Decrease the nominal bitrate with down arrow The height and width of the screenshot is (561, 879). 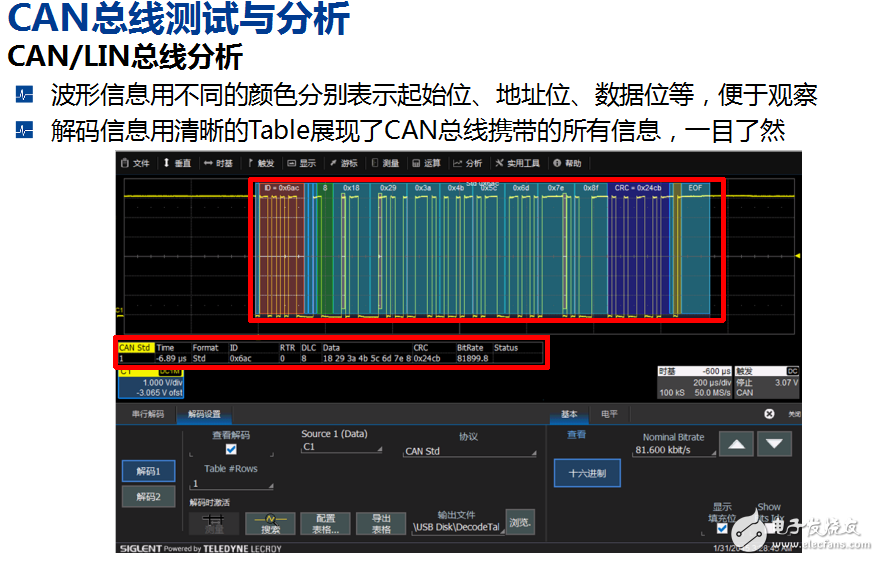click(774, 444)
